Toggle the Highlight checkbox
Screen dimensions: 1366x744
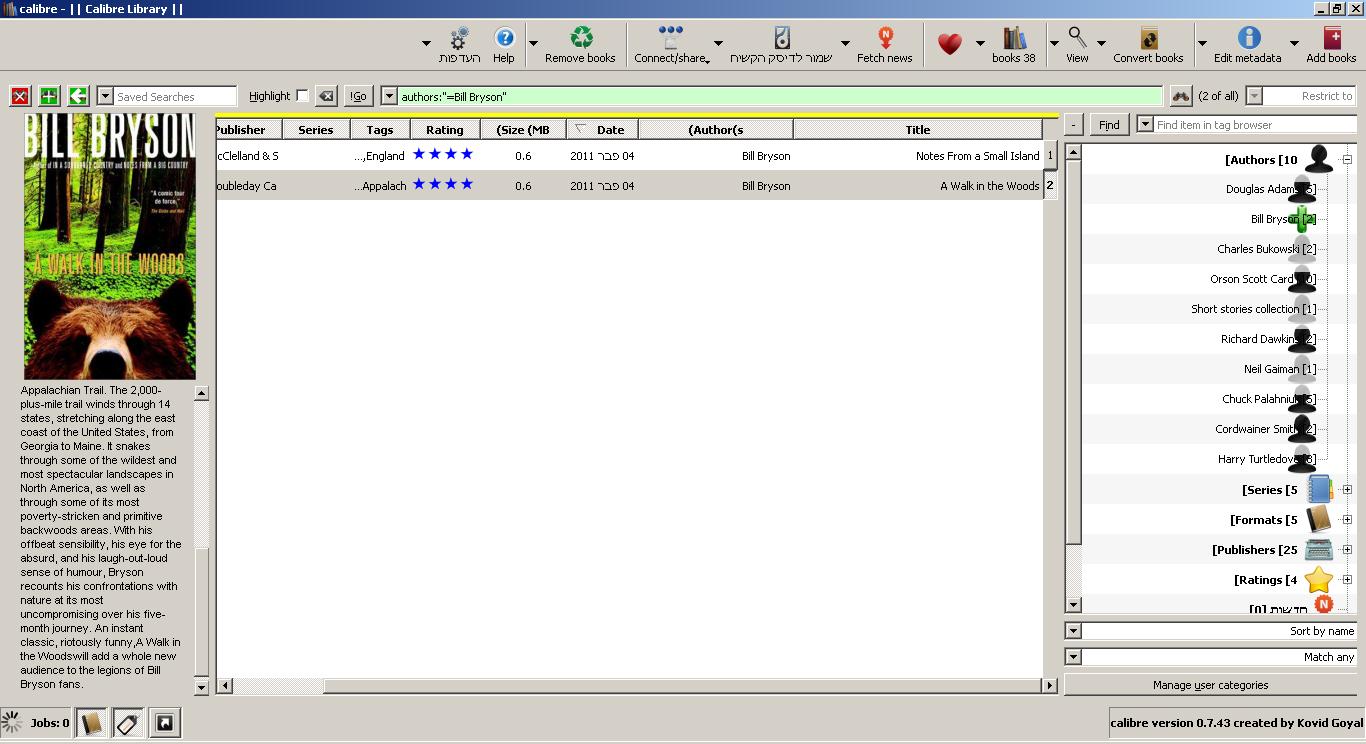(x=302, y=96)
